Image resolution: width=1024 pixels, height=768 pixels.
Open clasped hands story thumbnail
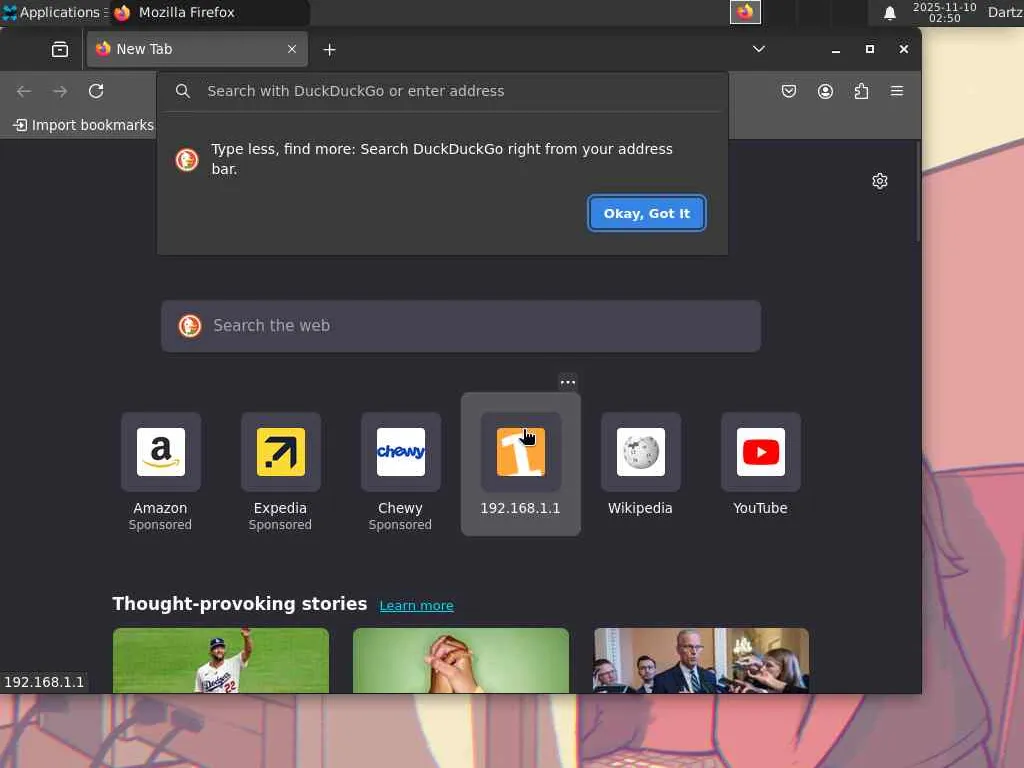[x=461, y=660]
